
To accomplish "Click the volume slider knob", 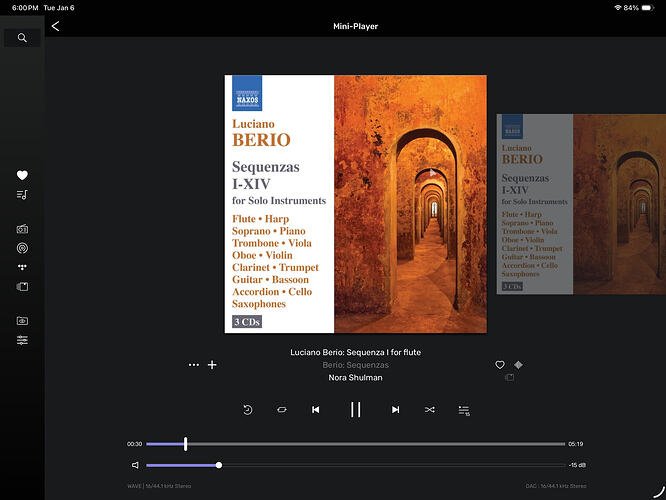I will click(219, 465).
